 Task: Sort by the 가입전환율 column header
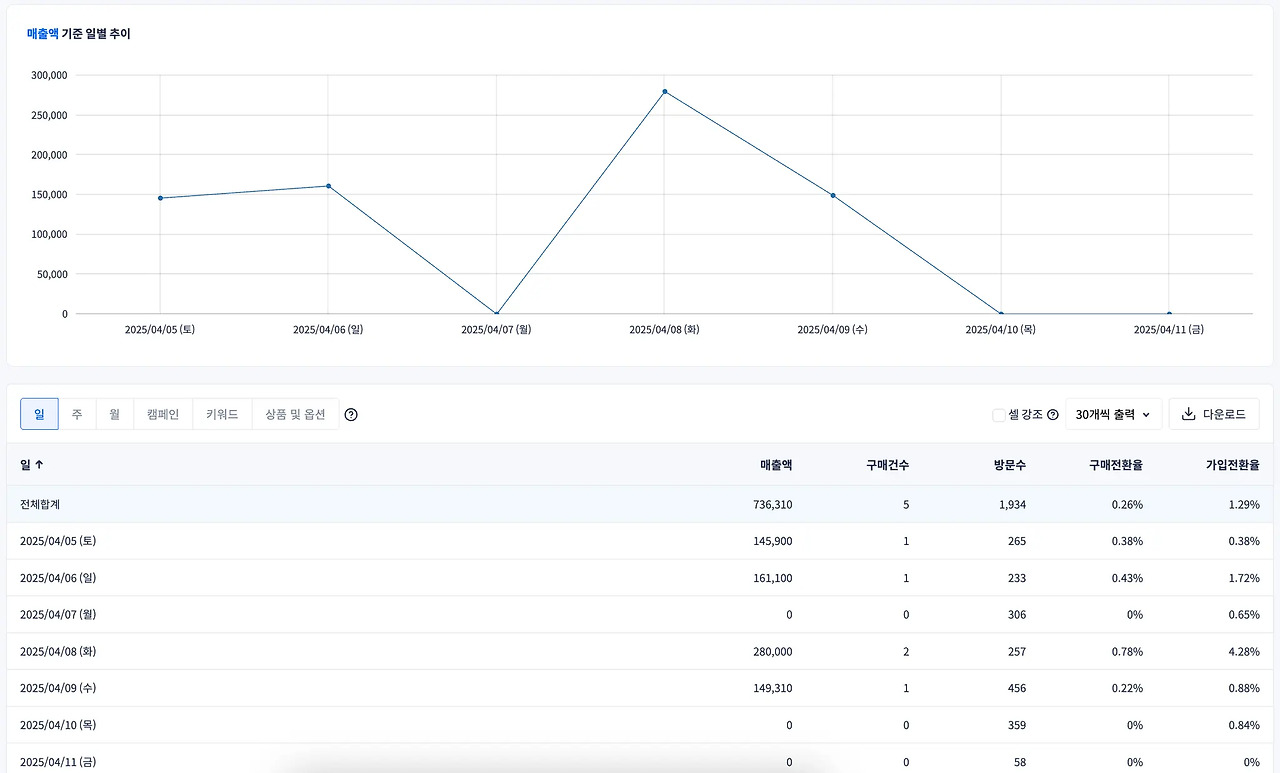tap(1232, 465)
